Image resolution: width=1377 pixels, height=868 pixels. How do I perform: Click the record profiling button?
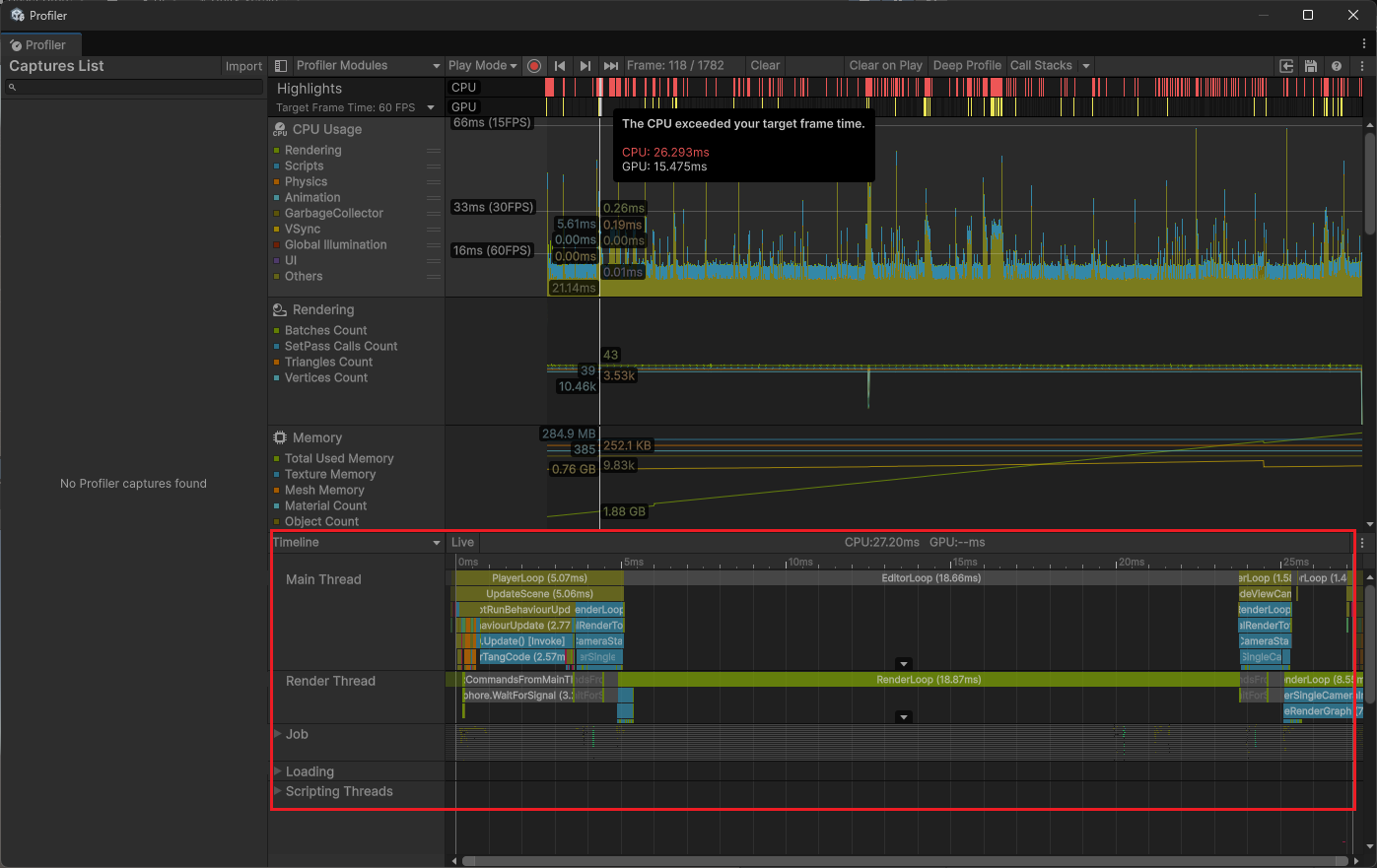pos(534,66)
